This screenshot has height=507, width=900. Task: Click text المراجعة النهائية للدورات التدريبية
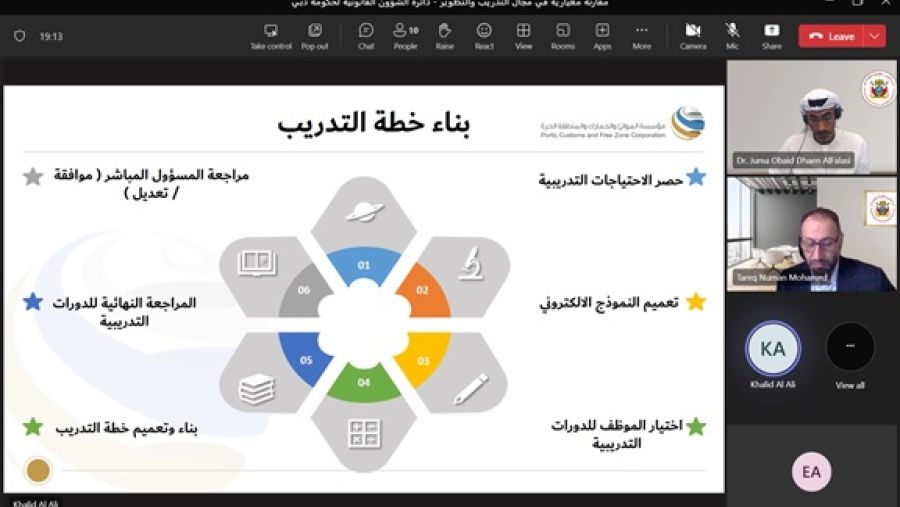(x=125, y=312)
